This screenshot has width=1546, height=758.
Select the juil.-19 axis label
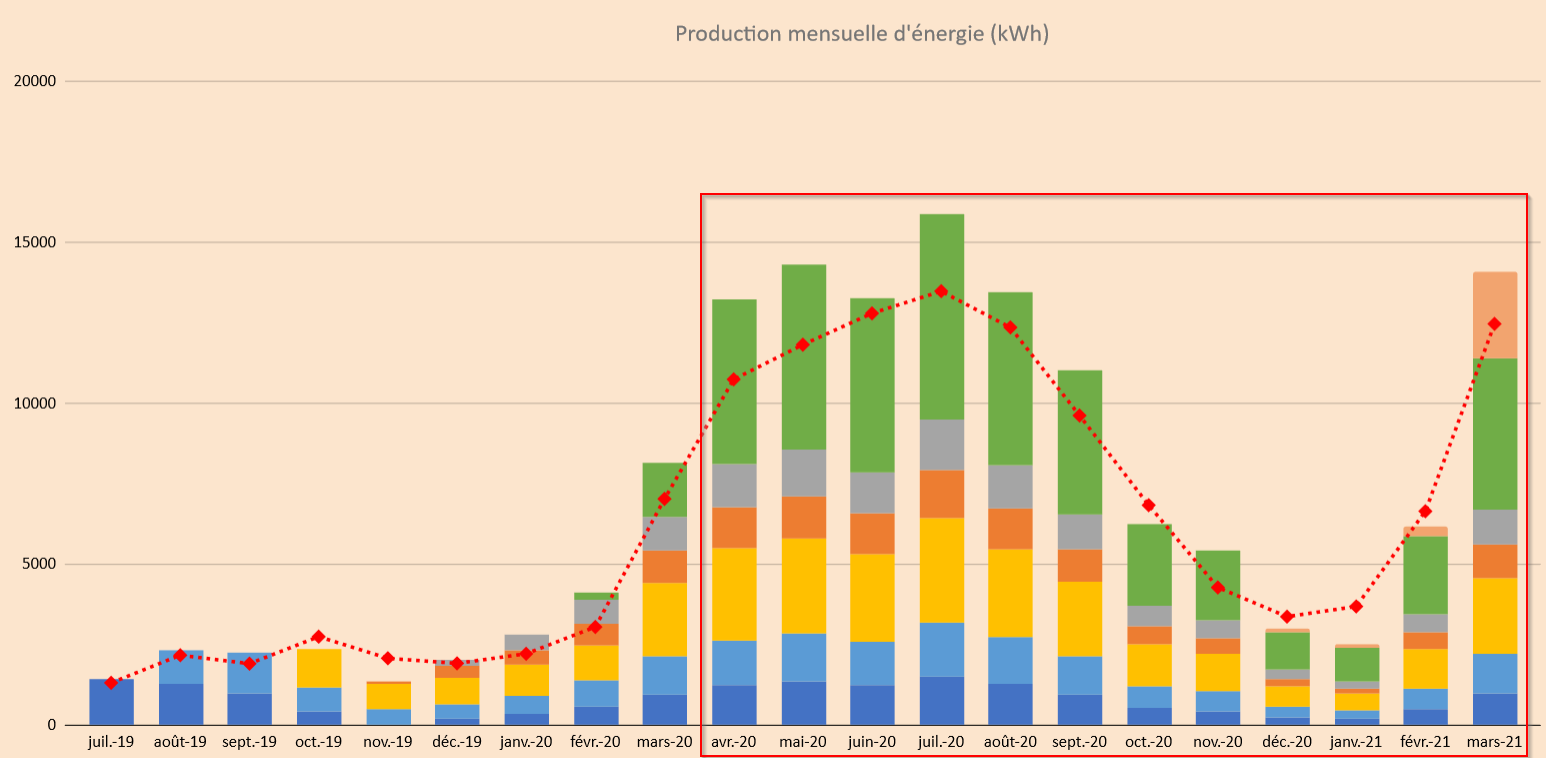111,742
